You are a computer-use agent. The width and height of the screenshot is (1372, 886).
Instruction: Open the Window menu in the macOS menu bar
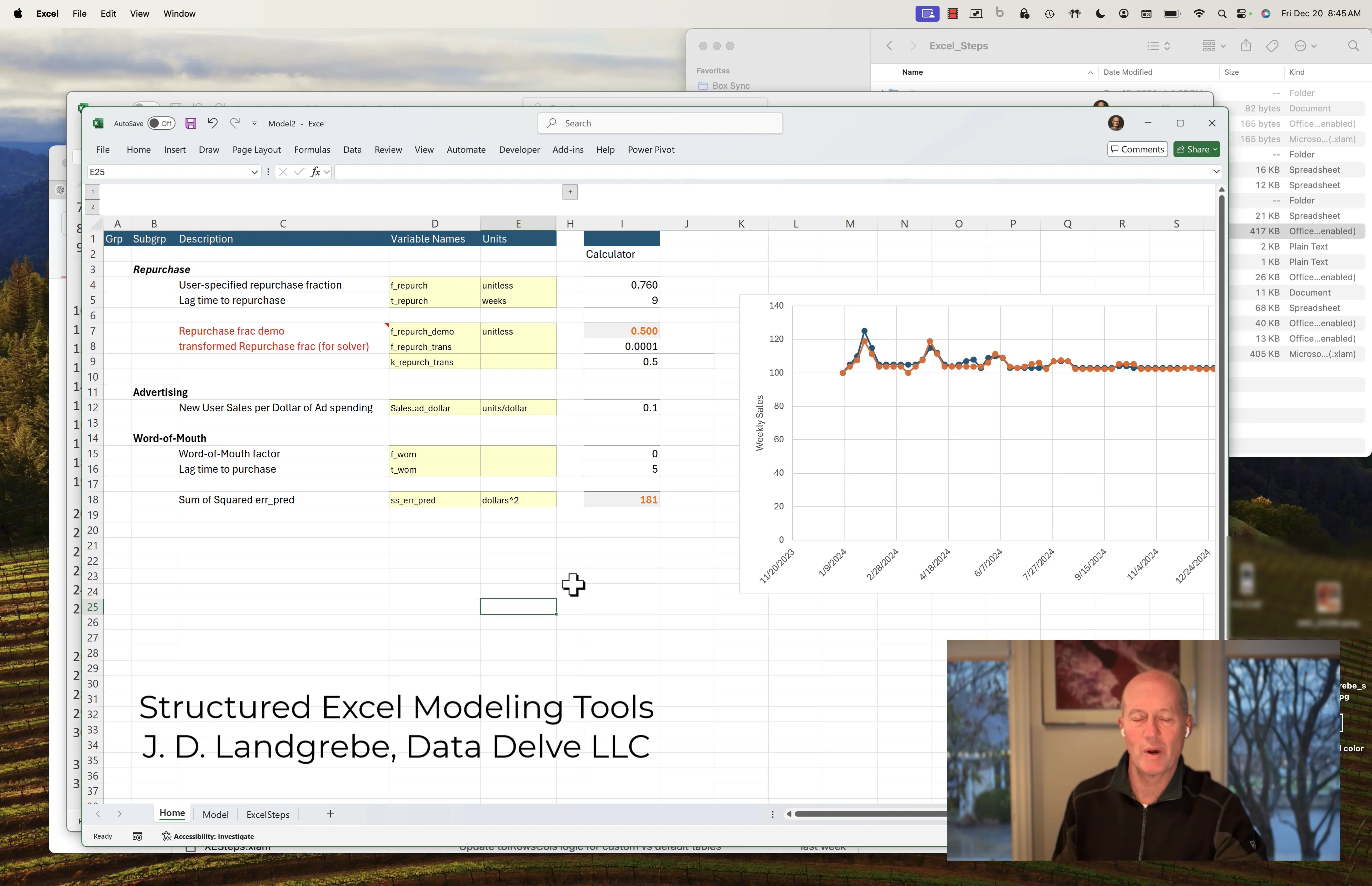(179, 13)
